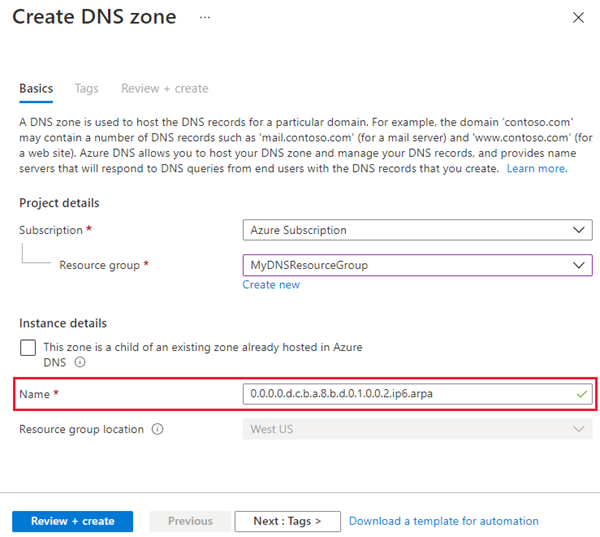Open the ellipsis more options menu
The image size is (600, 537).
pos(205,17)
